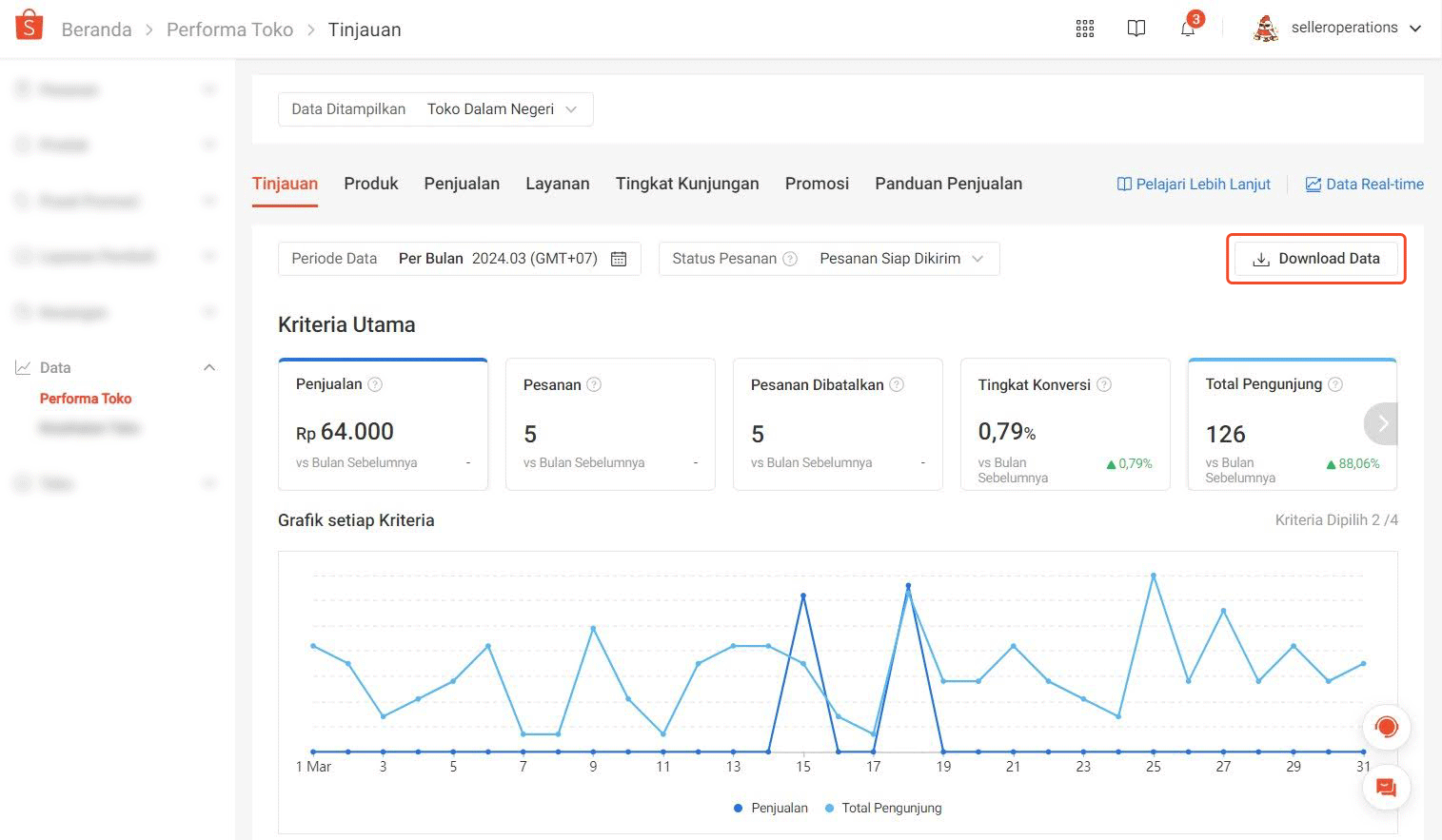Toggle Penjualan series in chart legend
This screenshot has width=1442, height=840.
pos(771,808)
